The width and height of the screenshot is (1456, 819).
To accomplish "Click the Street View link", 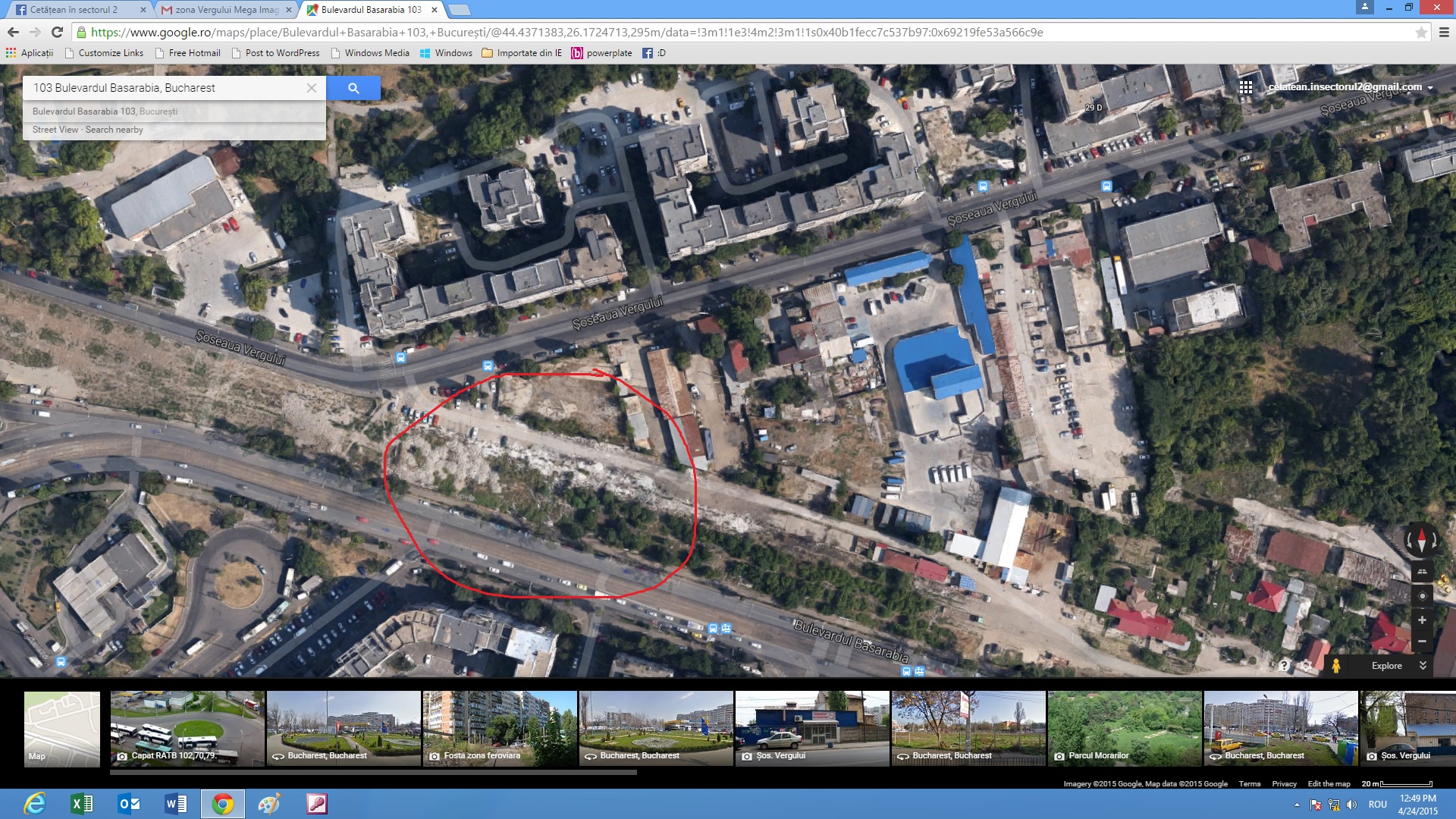I will coord(55,130).
